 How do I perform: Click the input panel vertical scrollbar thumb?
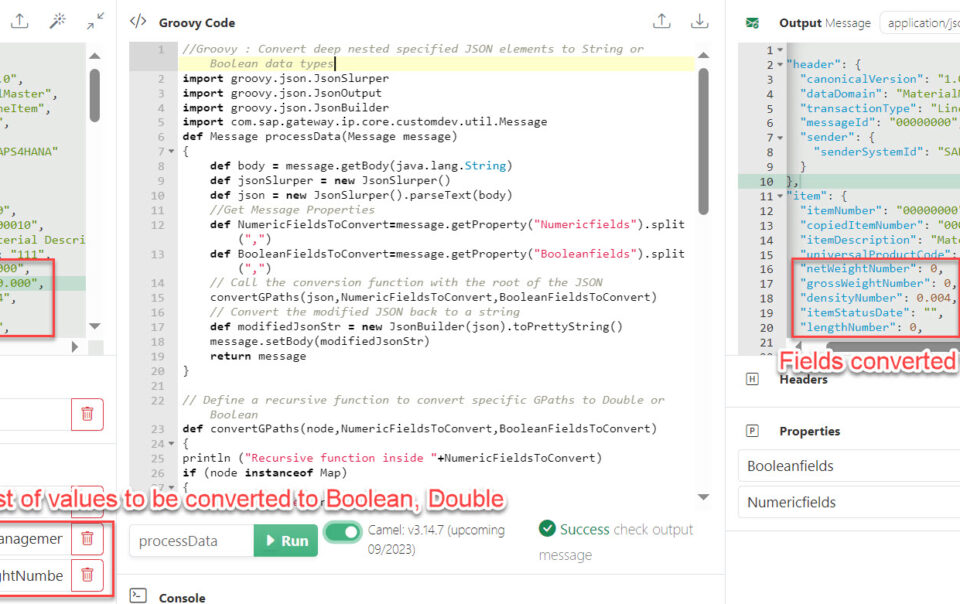pyautogui.click(x=95, y=95)
